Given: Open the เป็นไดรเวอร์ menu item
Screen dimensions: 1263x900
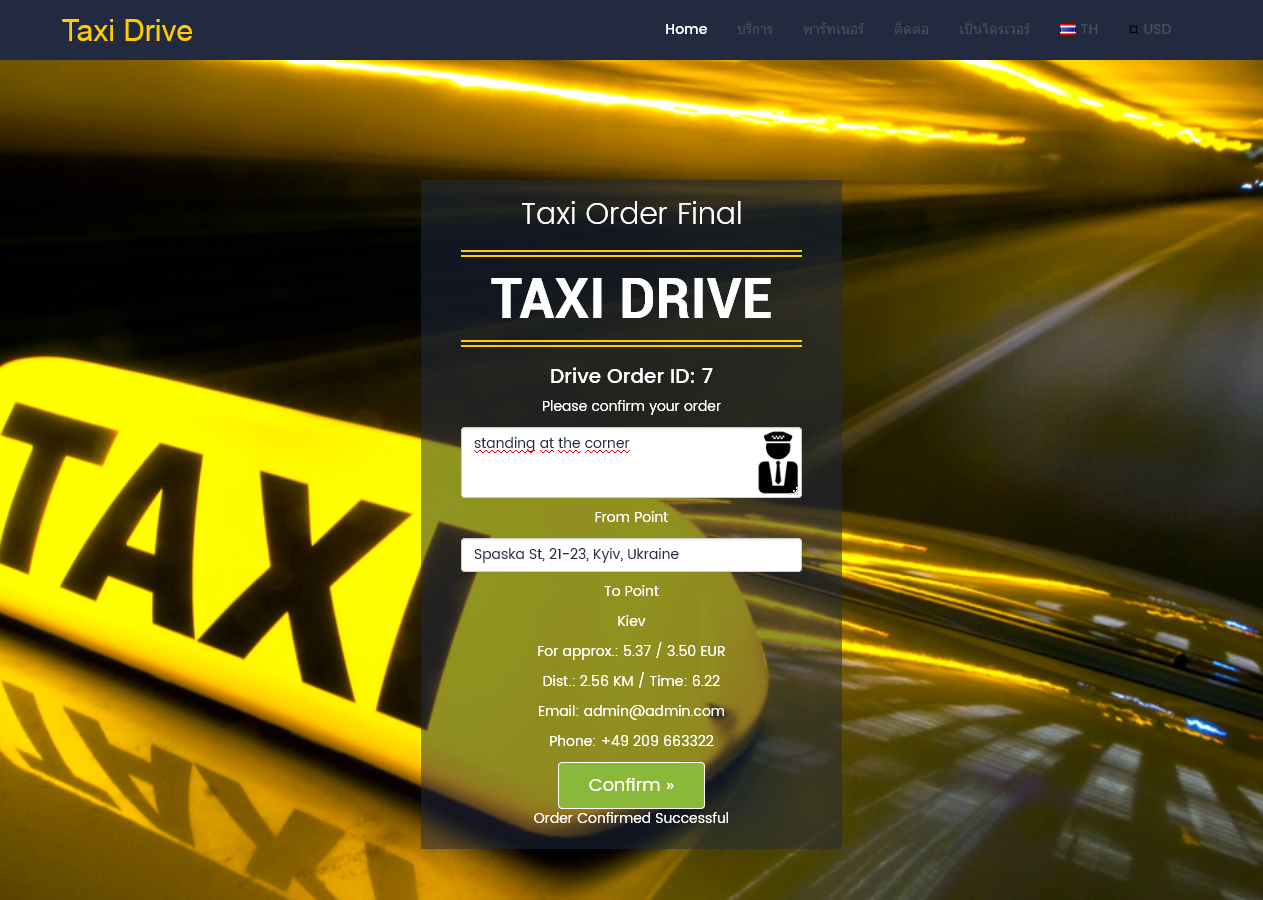Looking at the screenshot, I should [x=994, y=29].
